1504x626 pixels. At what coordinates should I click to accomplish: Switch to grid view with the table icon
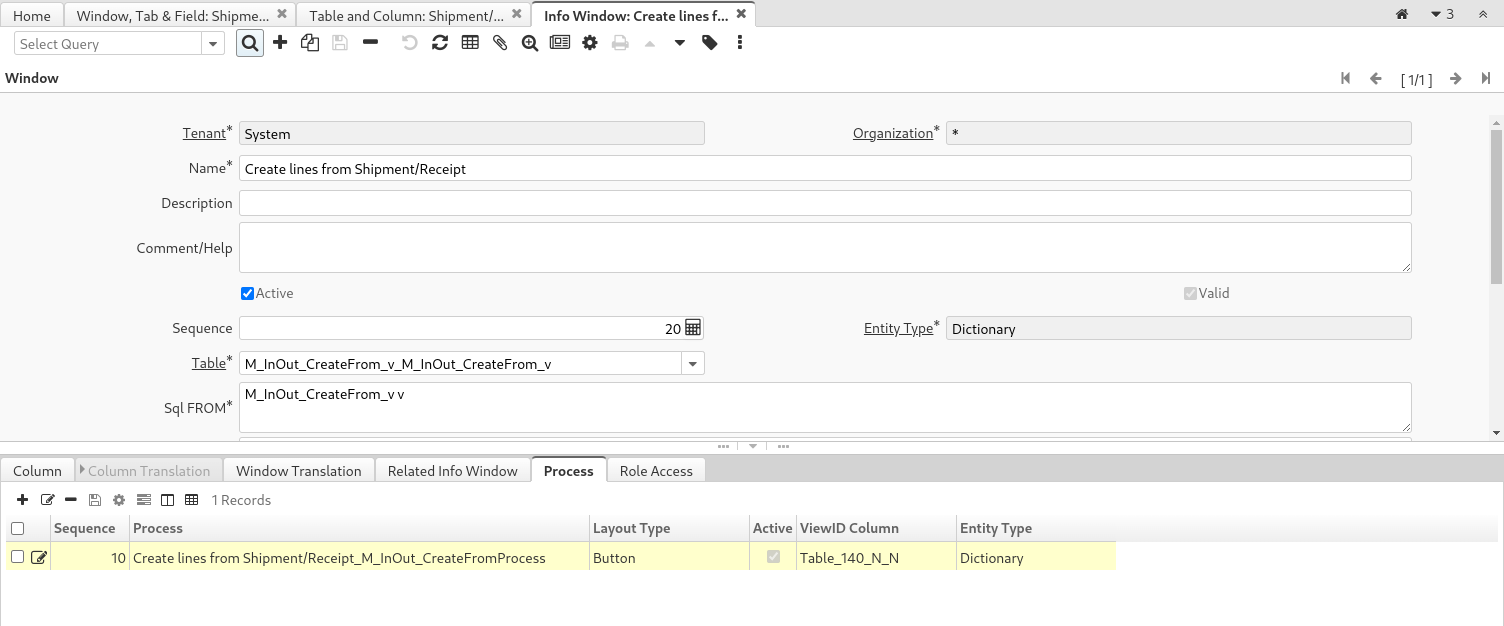click(470, 42)
